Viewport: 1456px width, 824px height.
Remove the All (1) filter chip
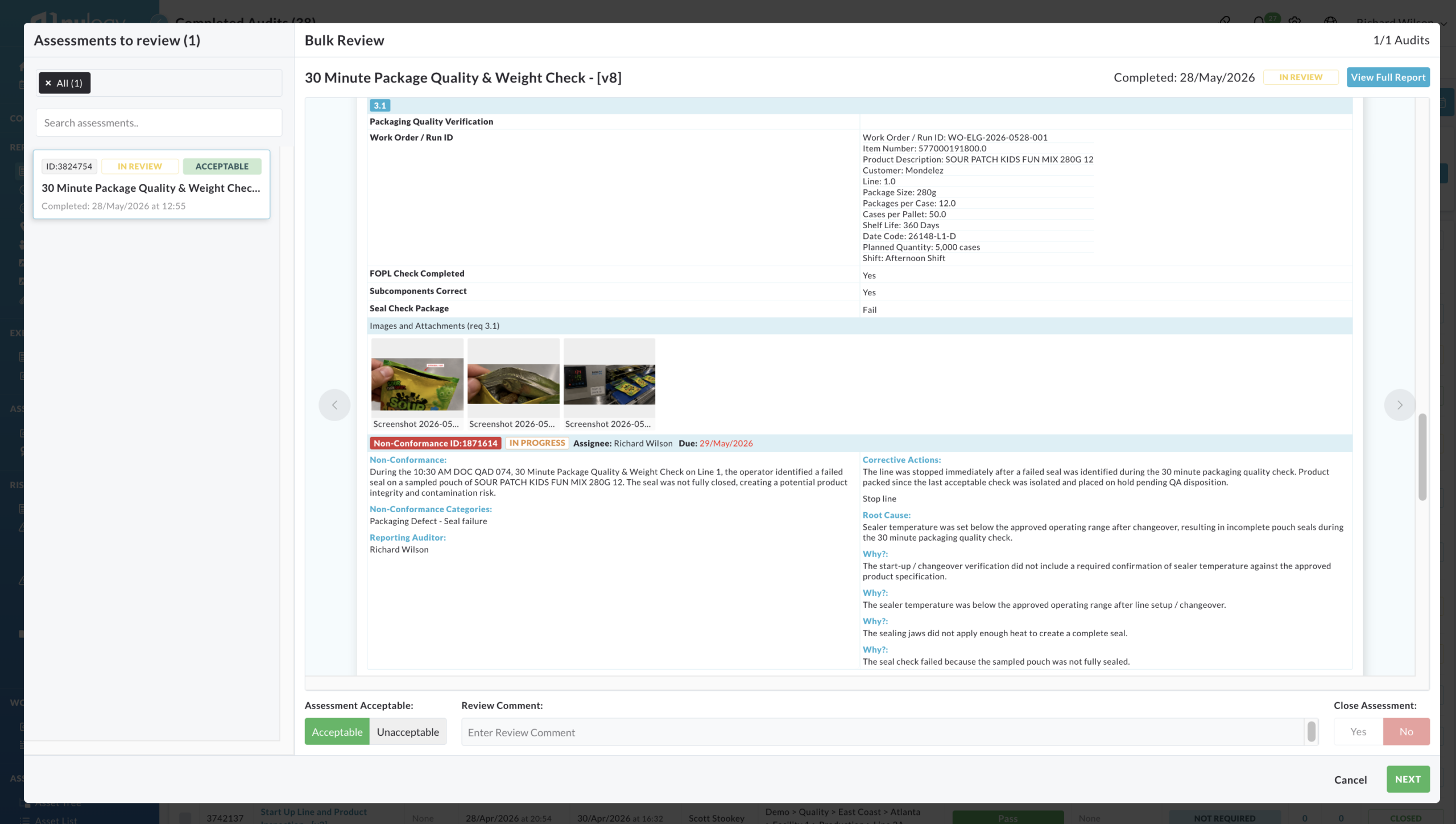coord(48,83)
